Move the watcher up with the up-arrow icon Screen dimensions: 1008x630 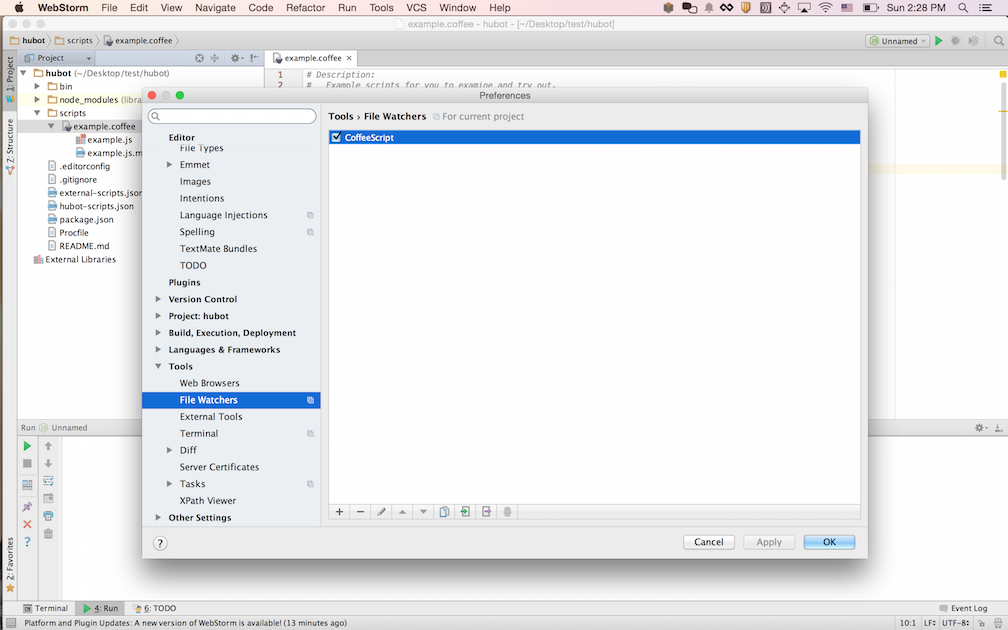pyautogui.click(x=402, y=512)
